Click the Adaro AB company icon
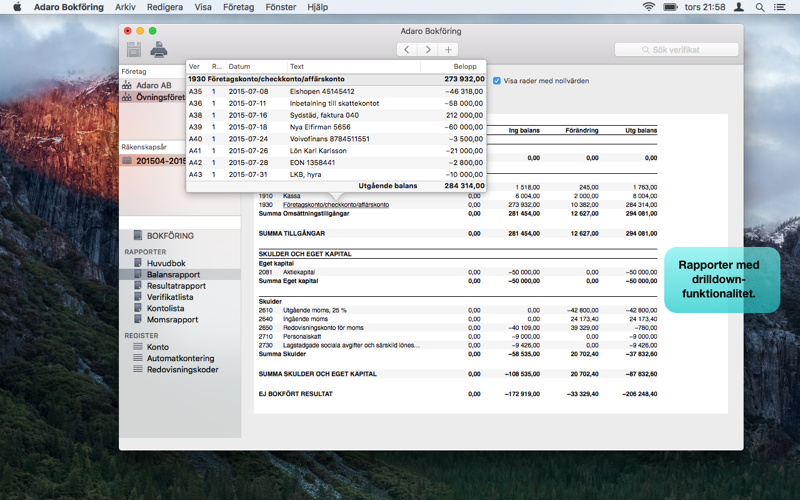 click(127, 85)
